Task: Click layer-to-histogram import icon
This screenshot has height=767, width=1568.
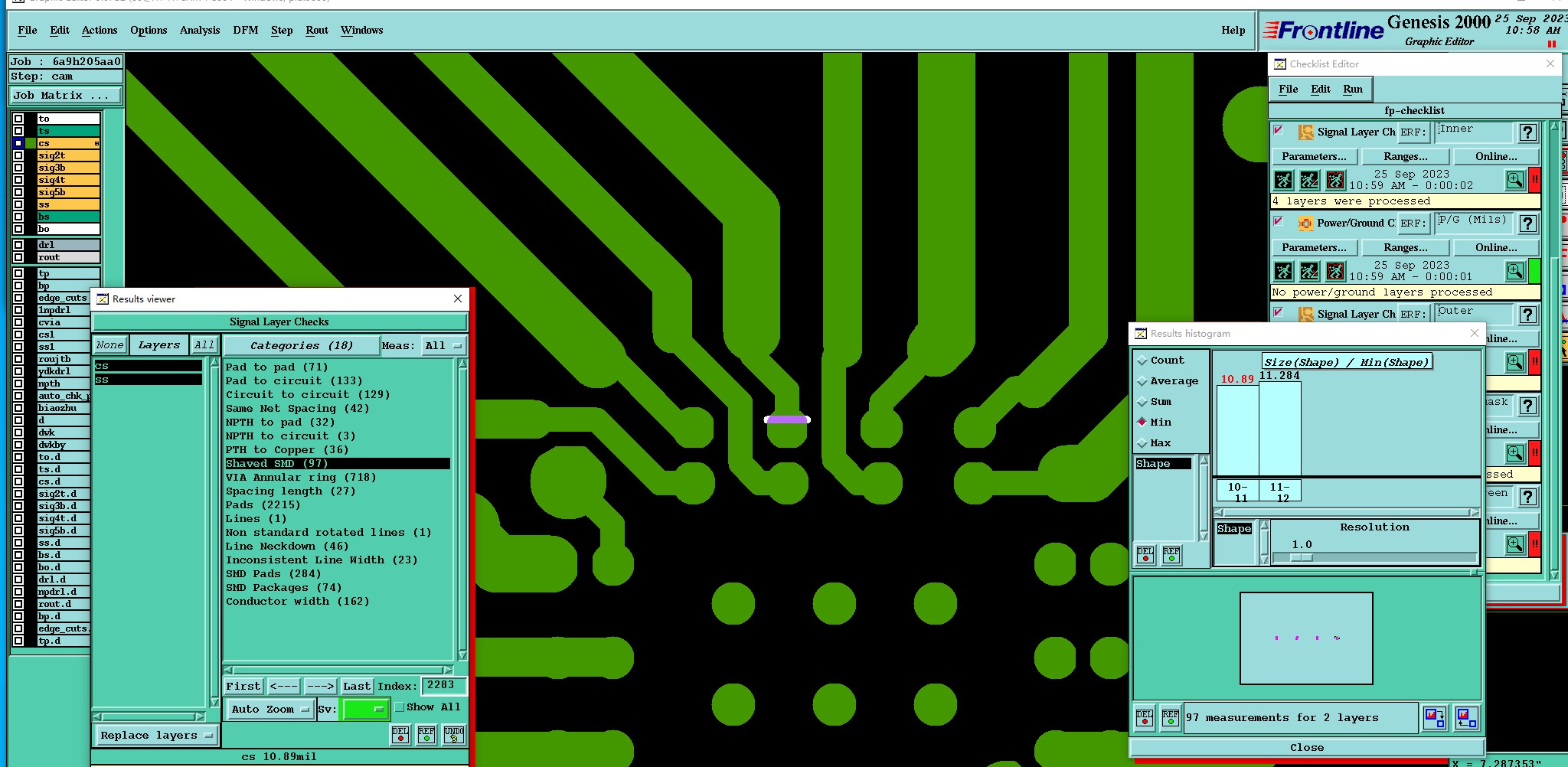Action: click(1467, 717)
